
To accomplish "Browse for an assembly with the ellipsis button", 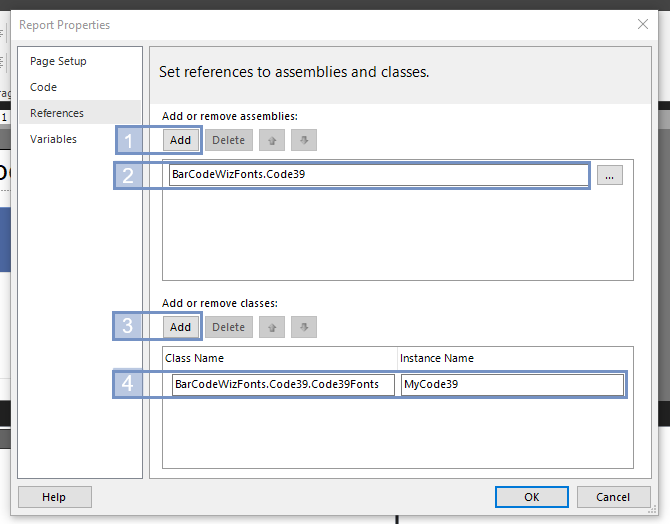I will coord(609,175).
